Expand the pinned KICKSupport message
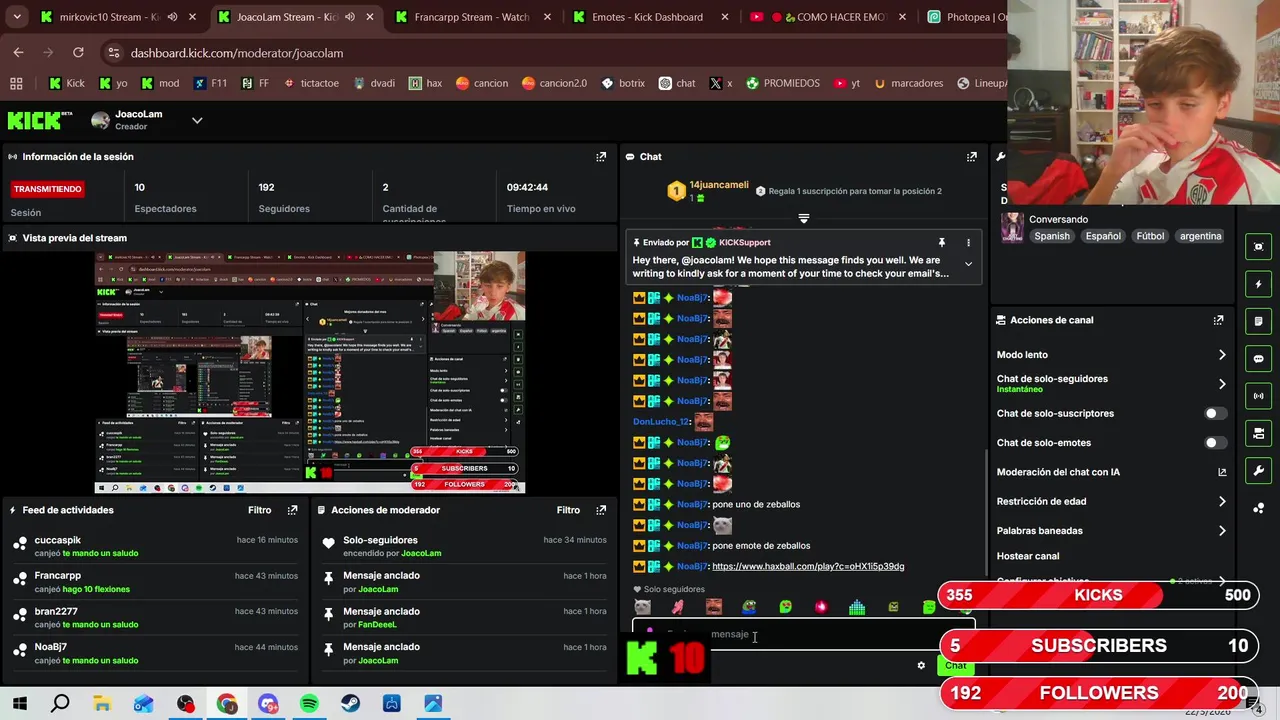Image resolution: width=1280 pixels, height=720 pixels. [968, 264]
